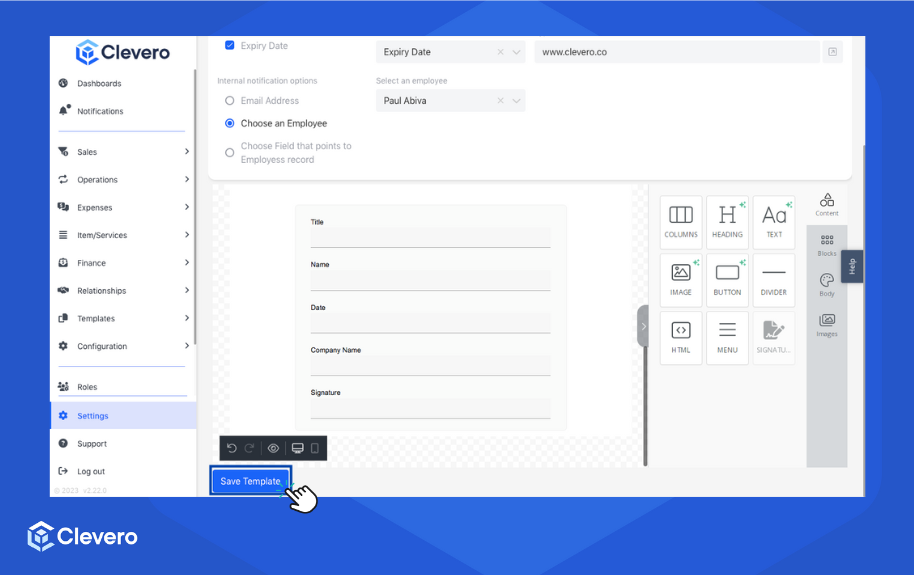Clear the Paul Abiva selection

[500, 100]
